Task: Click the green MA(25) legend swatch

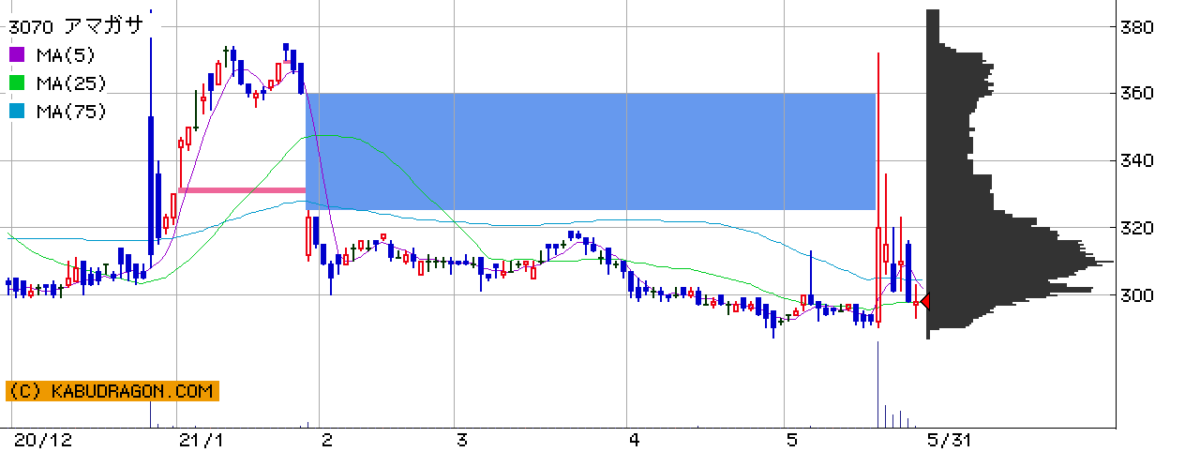Action: click(16, 83)
